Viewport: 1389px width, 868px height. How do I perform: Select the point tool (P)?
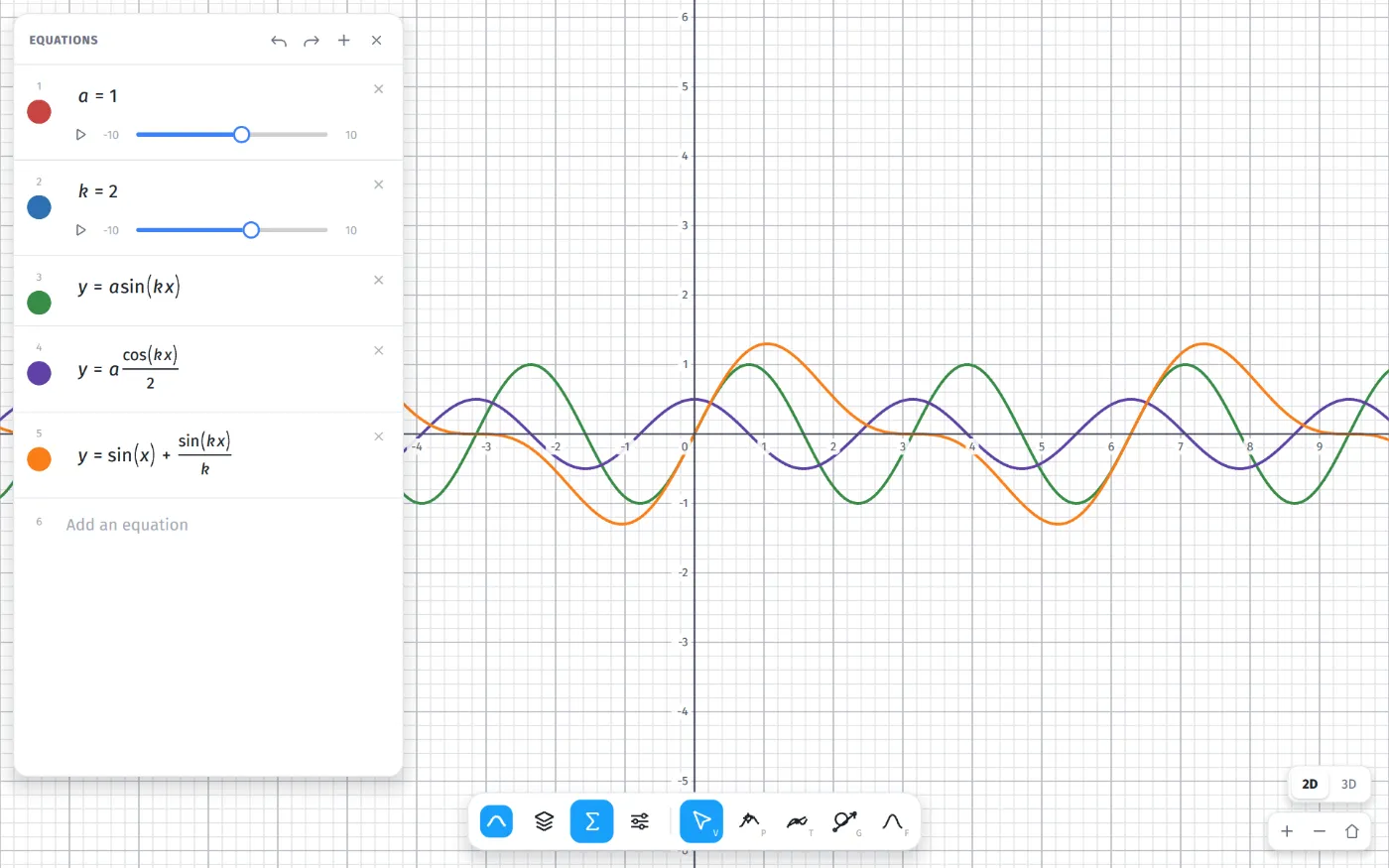coord(750,821)
